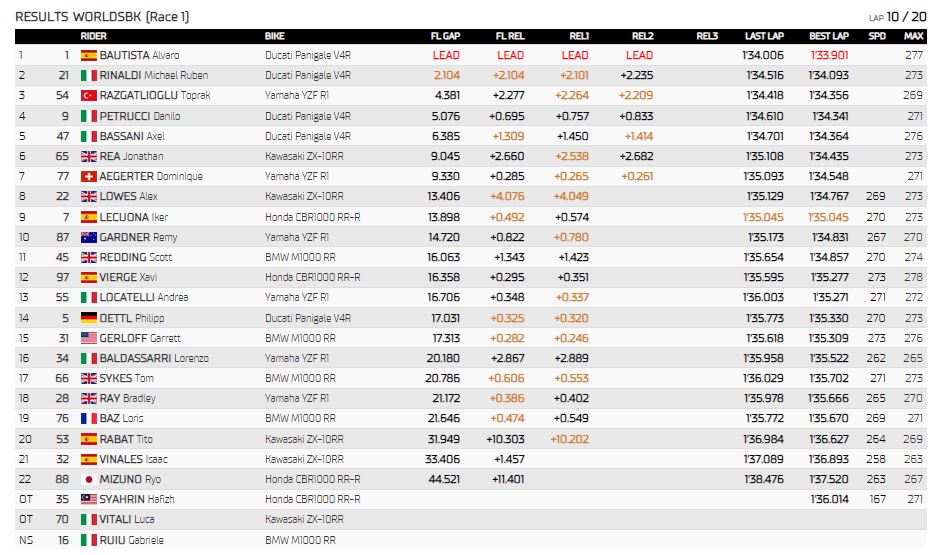
Task: Select the FL GAP column header
Action: pyautogui.click(x=445, y=36)
